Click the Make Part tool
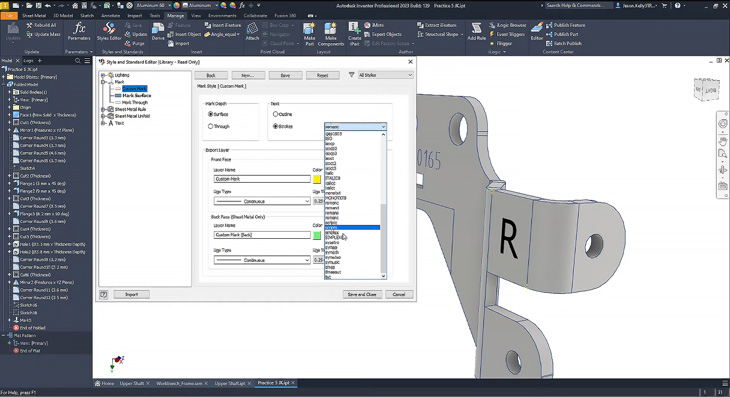This screenshot has width=730, height=397. click(309, 34)
